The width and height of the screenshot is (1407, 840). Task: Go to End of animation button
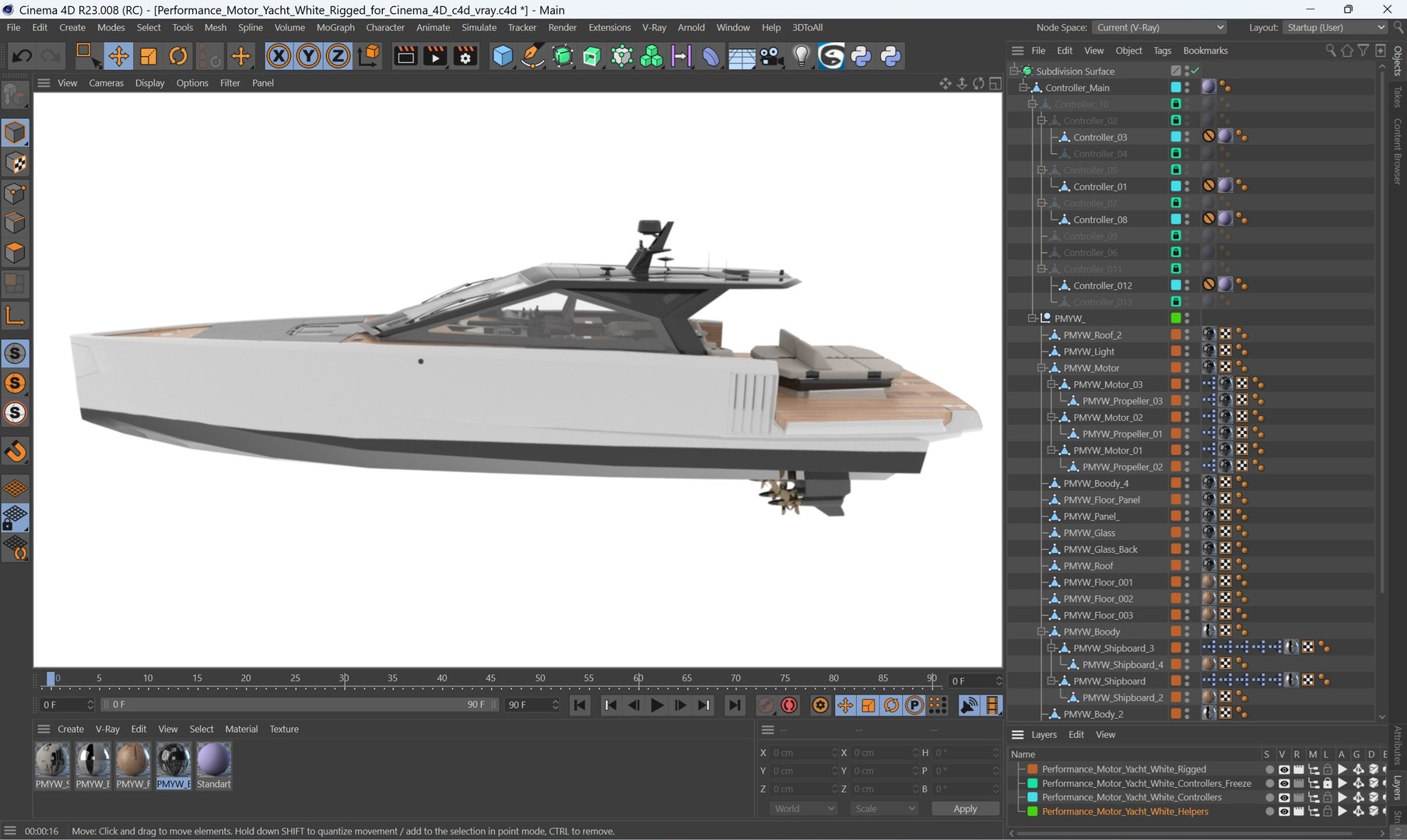tap(734, 705)
